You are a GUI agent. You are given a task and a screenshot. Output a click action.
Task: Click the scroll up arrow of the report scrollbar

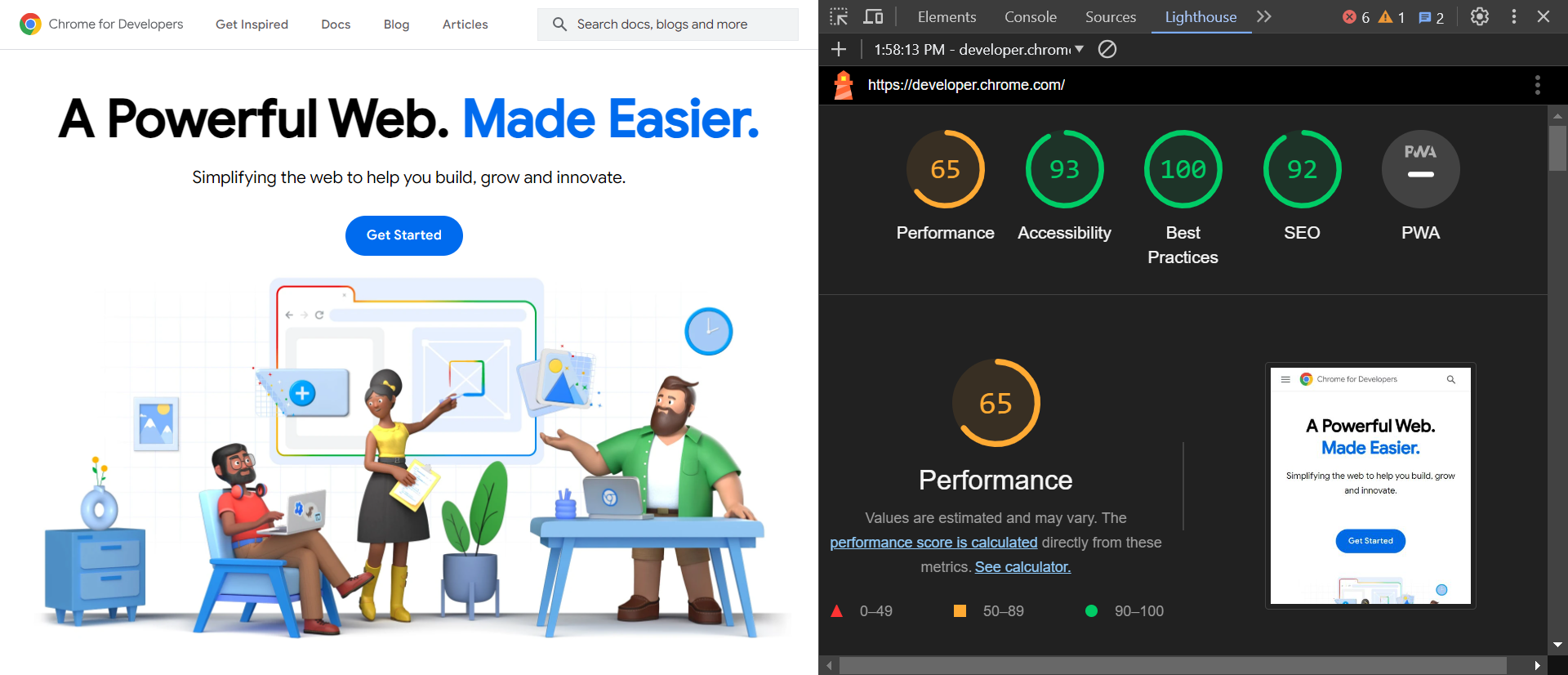[x=1557, y=116]
